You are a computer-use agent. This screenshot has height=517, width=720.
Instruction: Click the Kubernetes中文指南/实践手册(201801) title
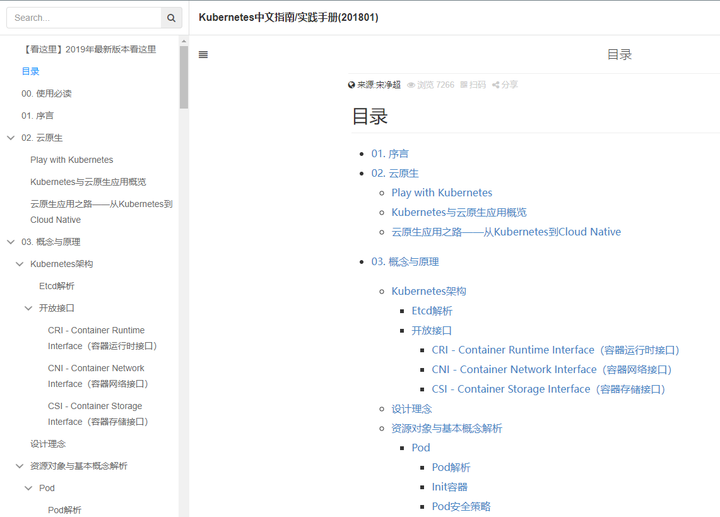(x=288, y=17)
